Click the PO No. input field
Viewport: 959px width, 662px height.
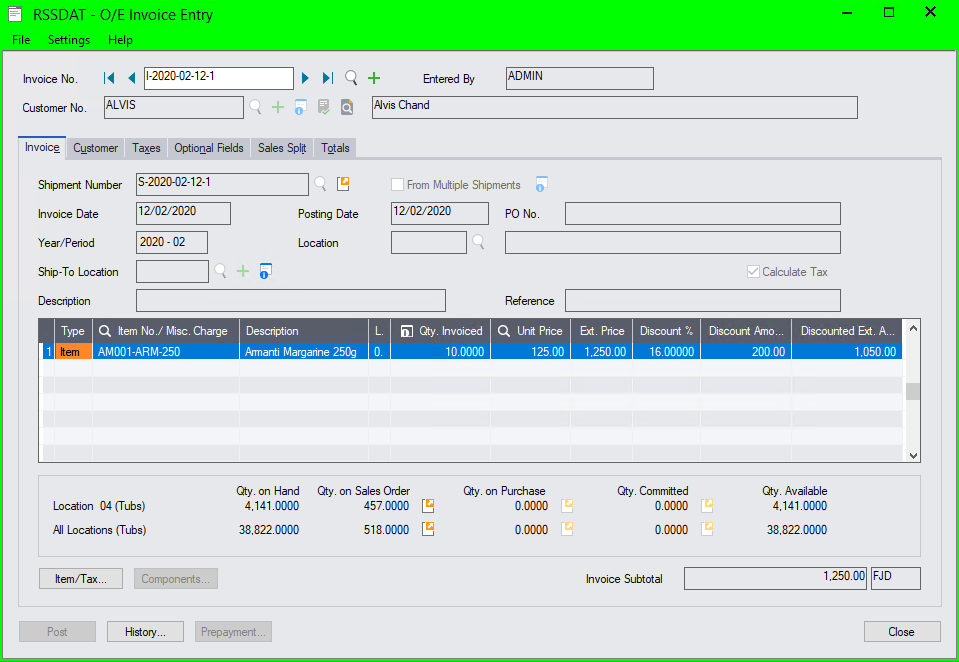[702, 214]
